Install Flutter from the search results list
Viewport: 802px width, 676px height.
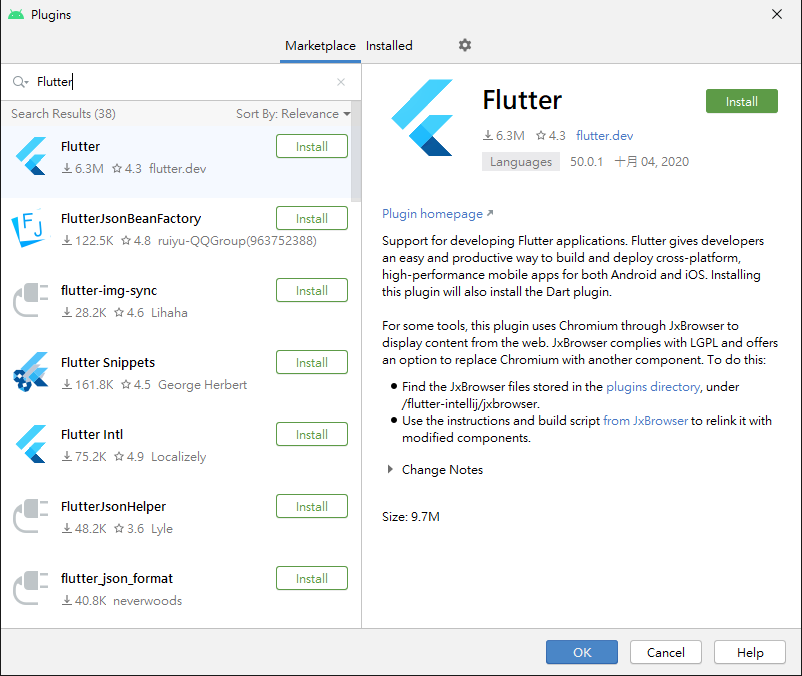[312, 147]
